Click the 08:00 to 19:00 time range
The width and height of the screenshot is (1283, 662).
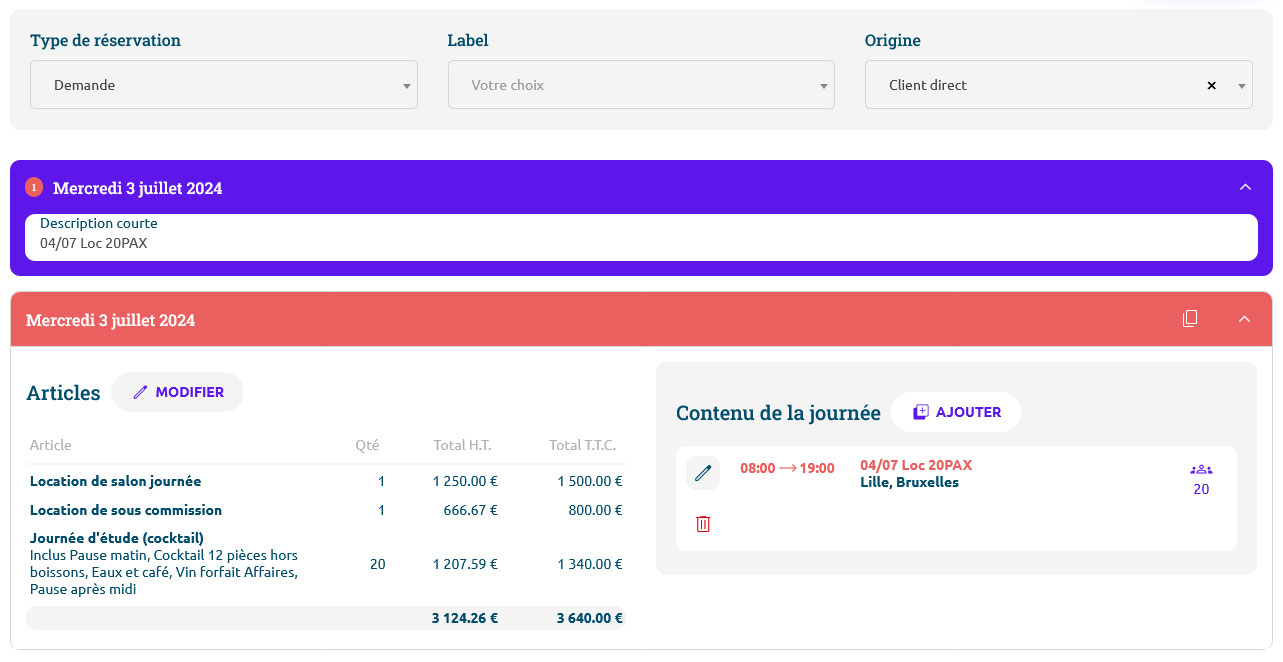click(x=787, y=468)
